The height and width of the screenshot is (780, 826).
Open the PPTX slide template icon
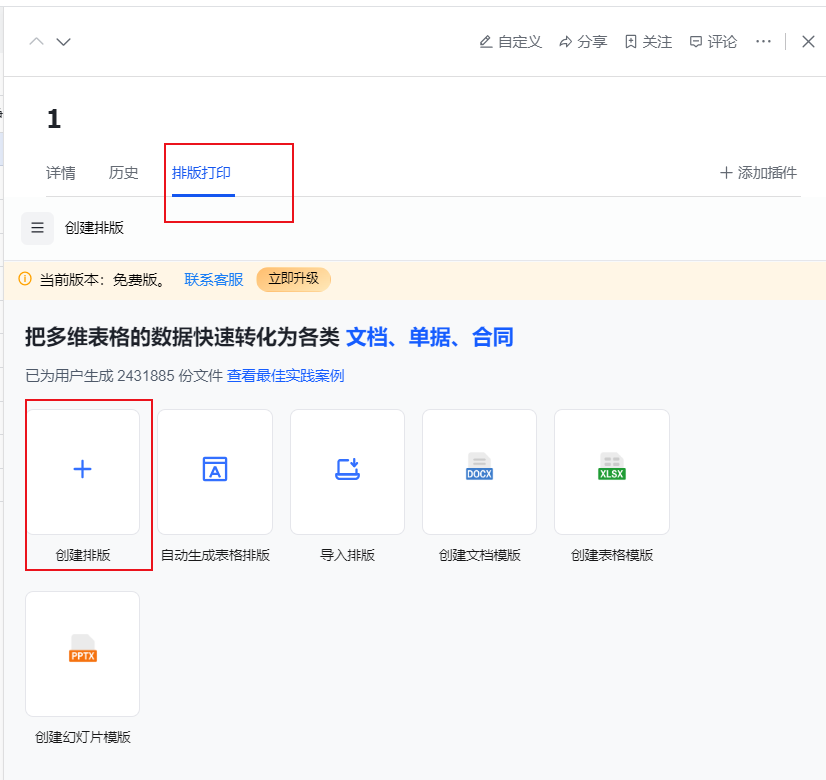click(83, 652)
